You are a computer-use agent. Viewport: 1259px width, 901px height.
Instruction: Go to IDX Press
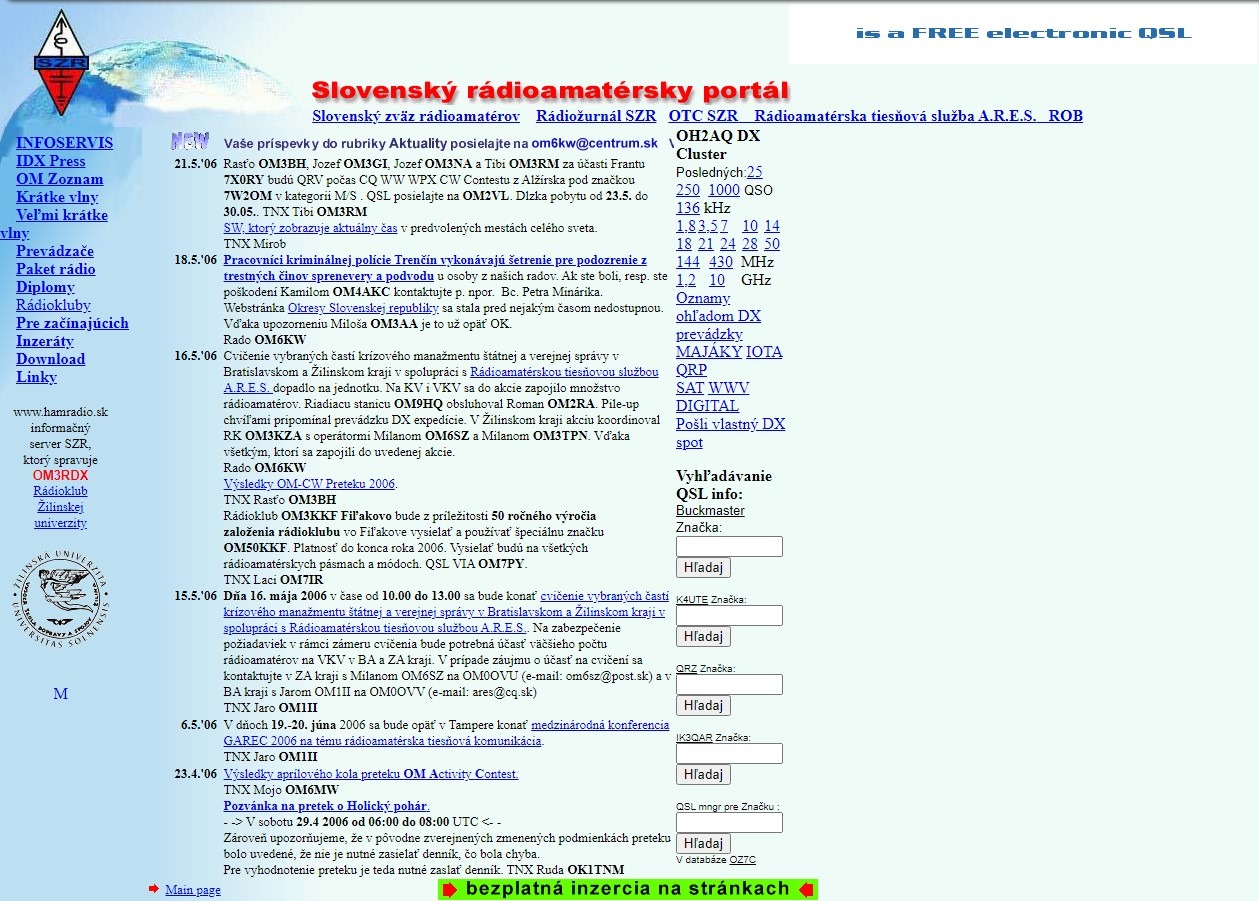(x=51, y=161)
